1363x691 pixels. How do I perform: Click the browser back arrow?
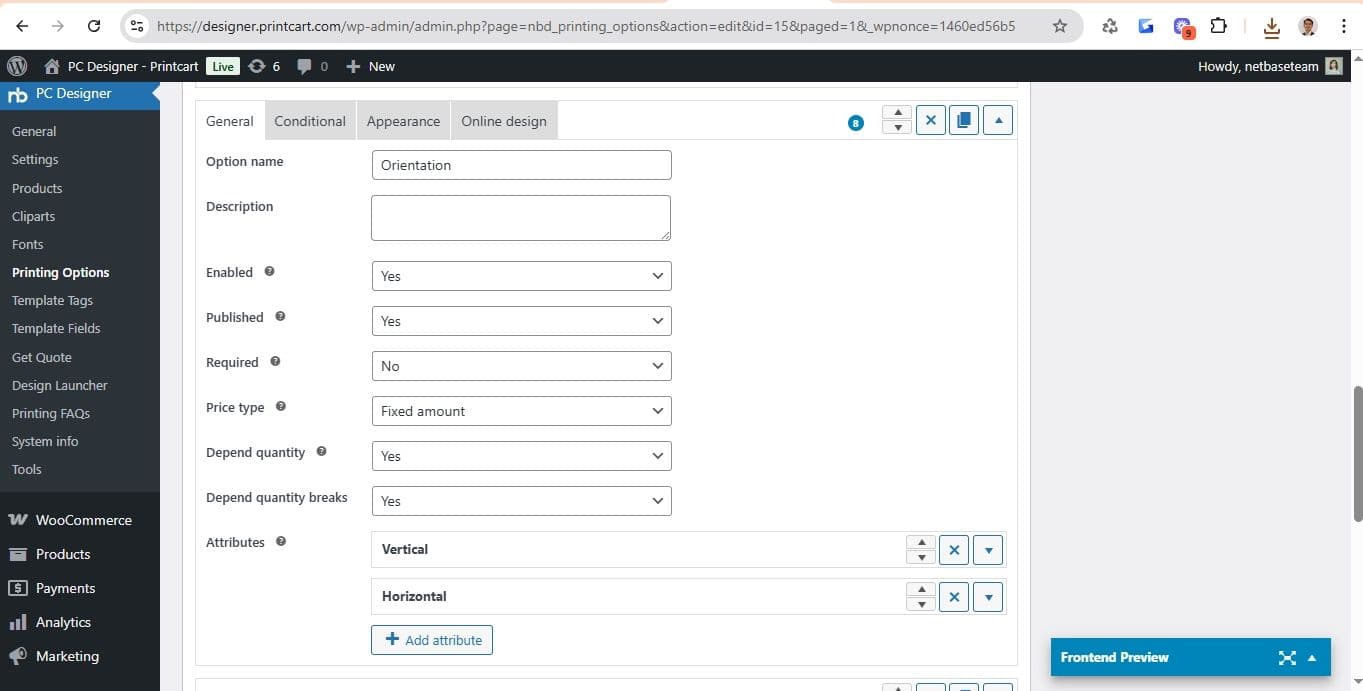[22, 26]
